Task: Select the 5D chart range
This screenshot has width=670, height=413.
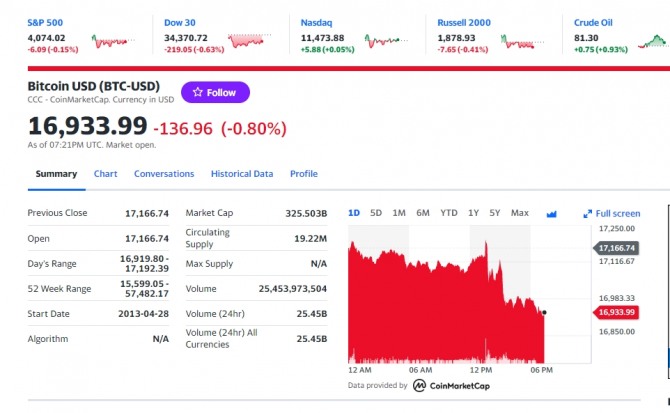Action: 376,213
